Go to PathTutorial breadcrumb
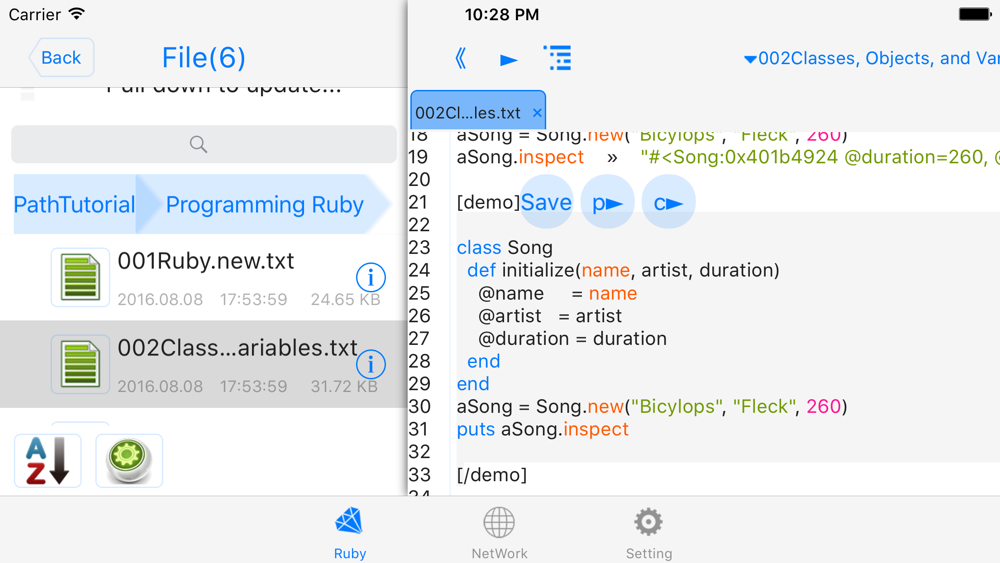1000x563 pixels. (x=75, y=205)
